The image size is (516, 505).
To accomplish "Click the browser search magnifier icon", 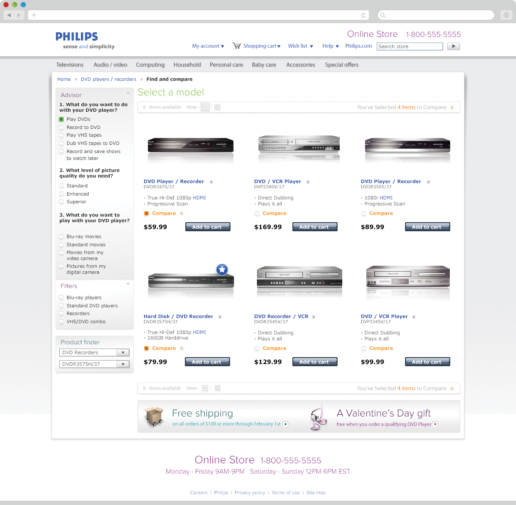I will coord(383,15).
